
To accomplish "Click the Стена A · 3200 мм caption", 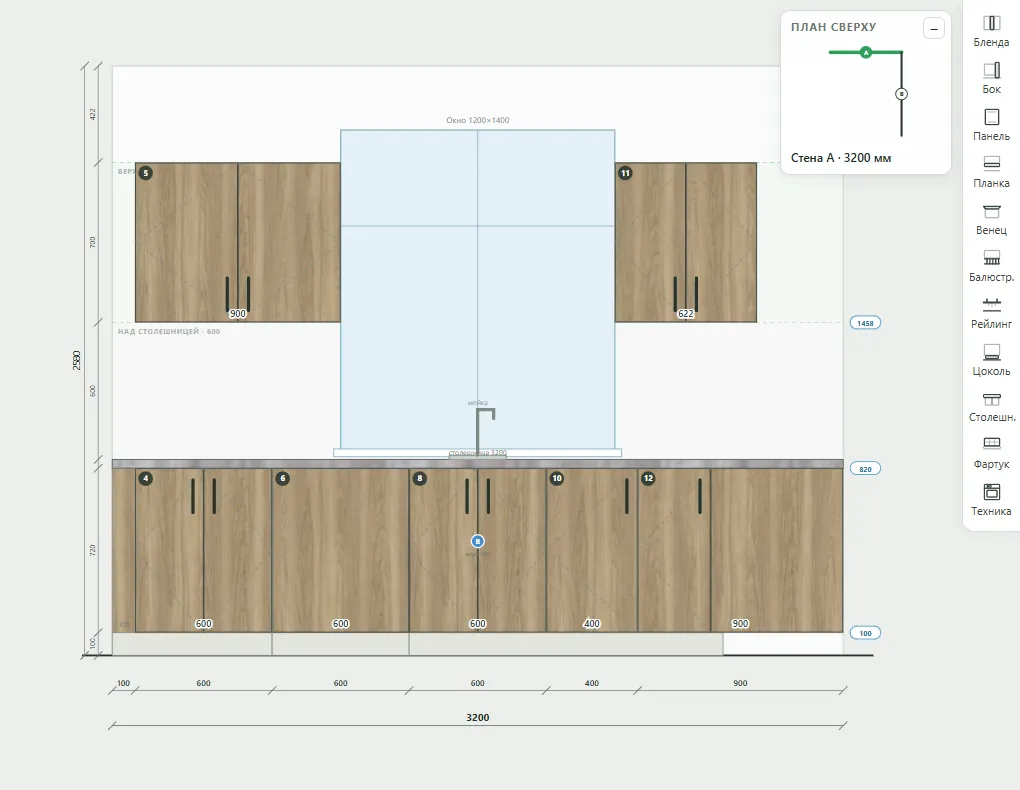I will tap(840, 158).
